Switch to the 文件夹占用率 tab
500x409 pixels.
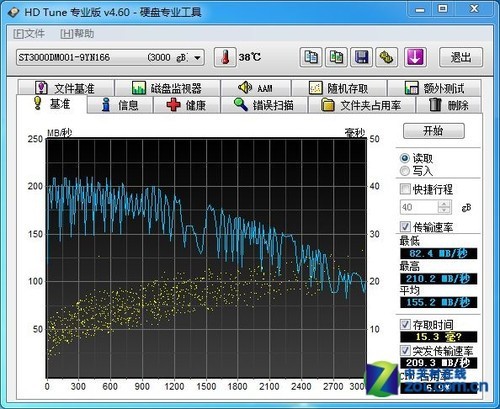tap(361, 105)
